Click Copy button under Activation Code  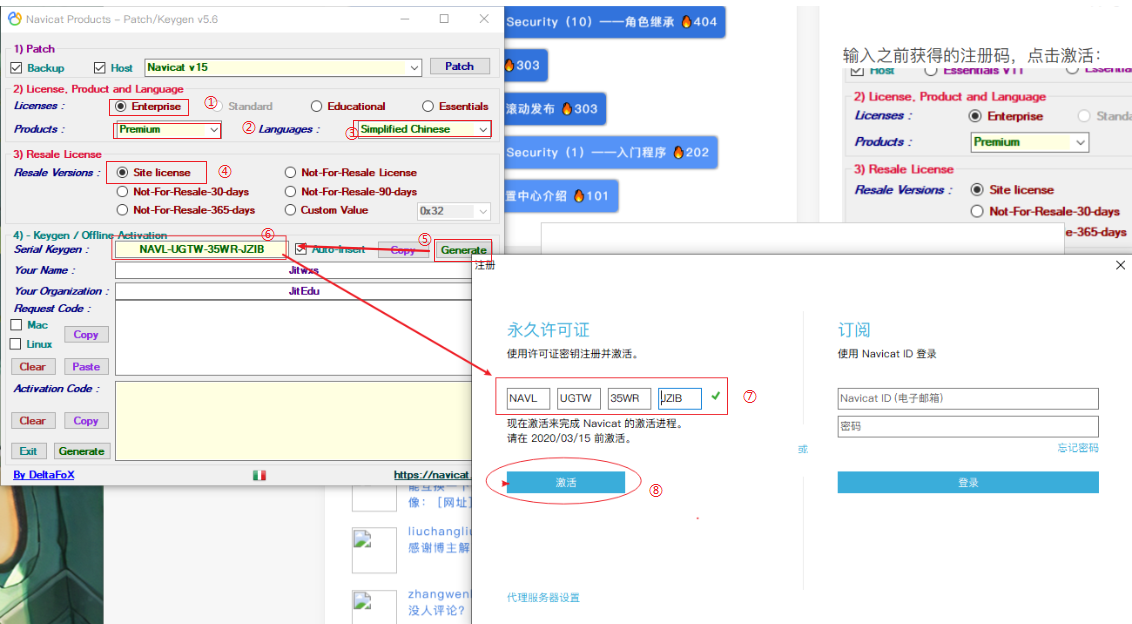(x=86, y=420)
